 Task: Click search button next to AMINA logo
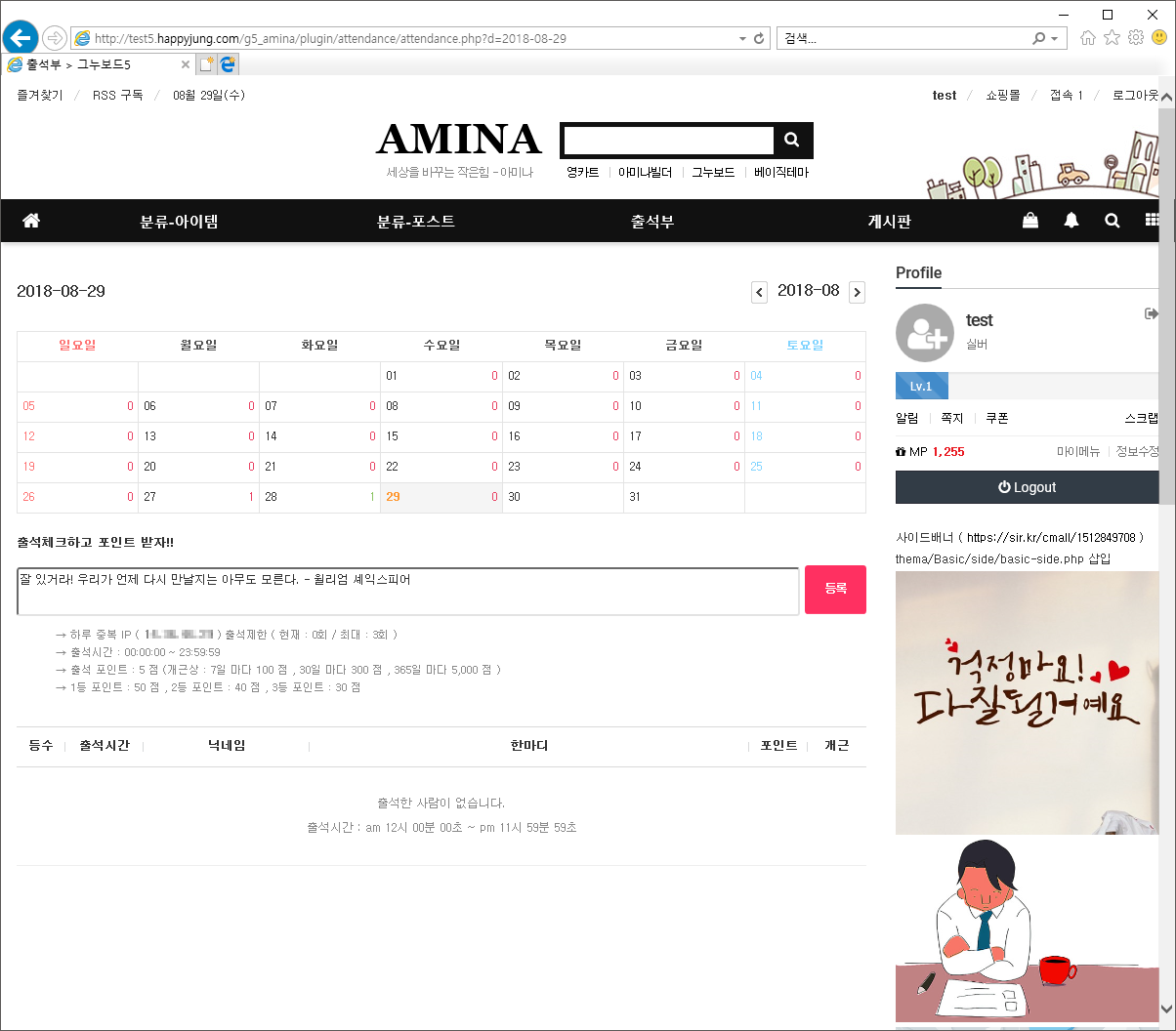click(x=792, y=140)
